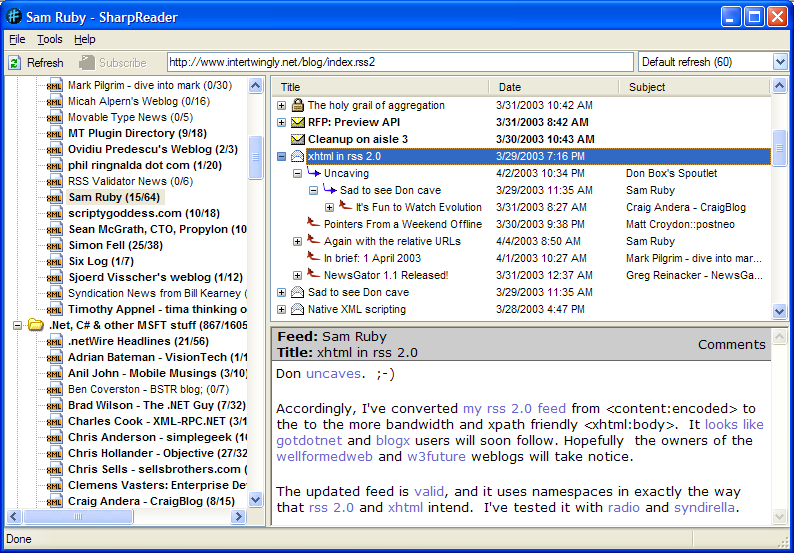
Task: Click the unread envelope icon of RFP: Preview API
Action: (298, 122)
